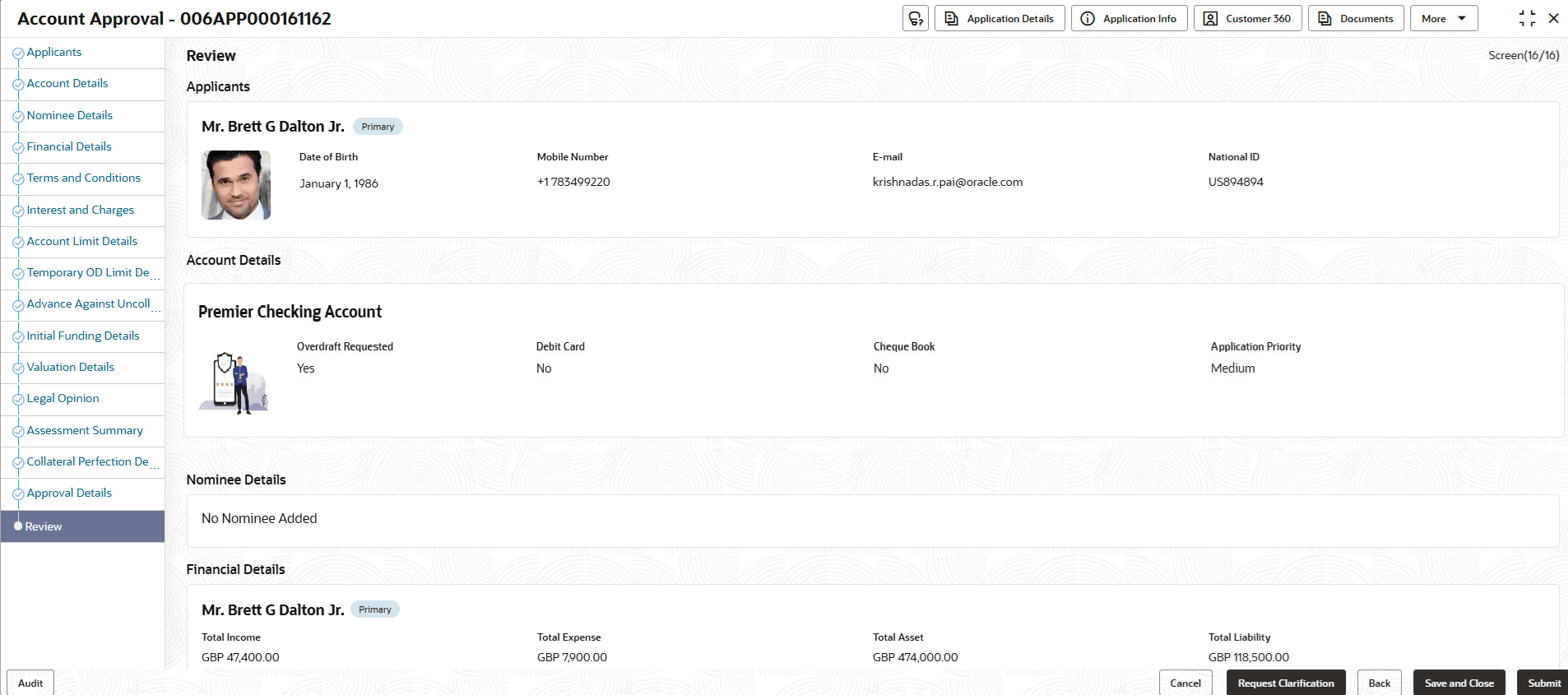
Task: Click the Premier Checking Account heading
Action: [290, 312]
